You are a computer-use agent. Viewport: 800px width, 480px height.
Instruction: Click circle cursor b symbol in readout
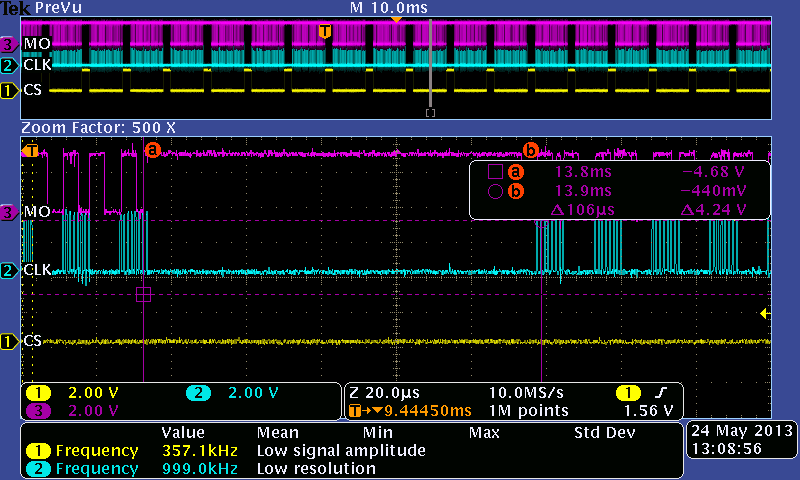[495, 191]
